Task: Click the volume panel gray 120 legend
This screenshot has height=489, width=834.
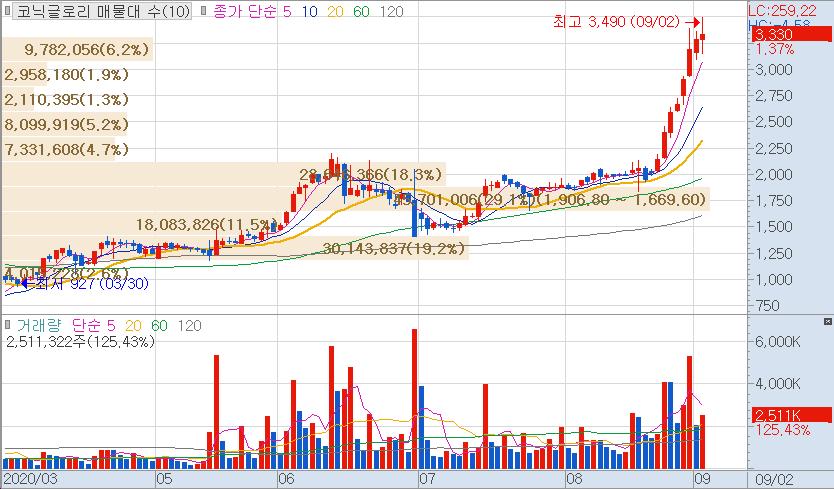Action: 189,325
